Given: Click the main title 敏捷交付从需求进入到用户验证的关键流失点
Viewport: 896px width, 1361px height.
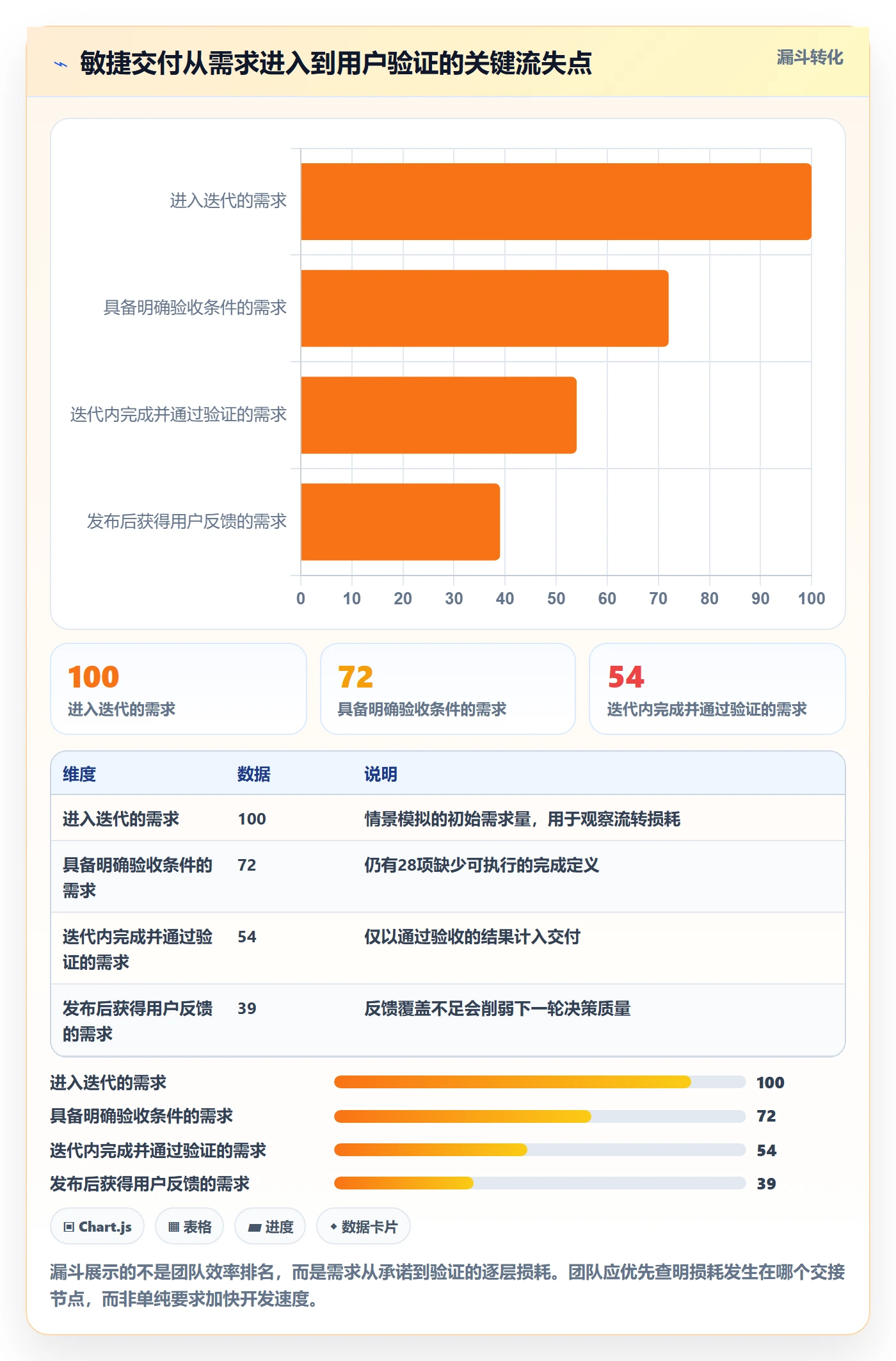Looking at the screenshot, I should (336, 63).
